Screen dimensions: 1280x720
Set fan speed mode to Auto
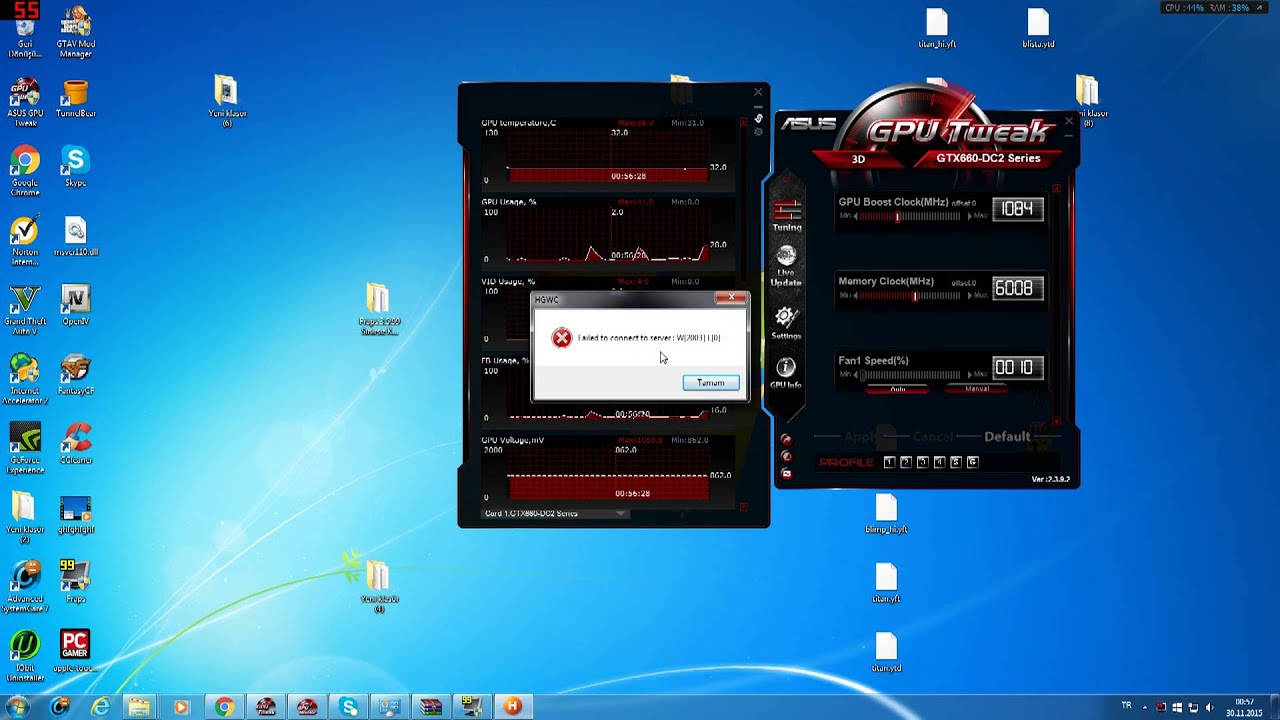898,389
